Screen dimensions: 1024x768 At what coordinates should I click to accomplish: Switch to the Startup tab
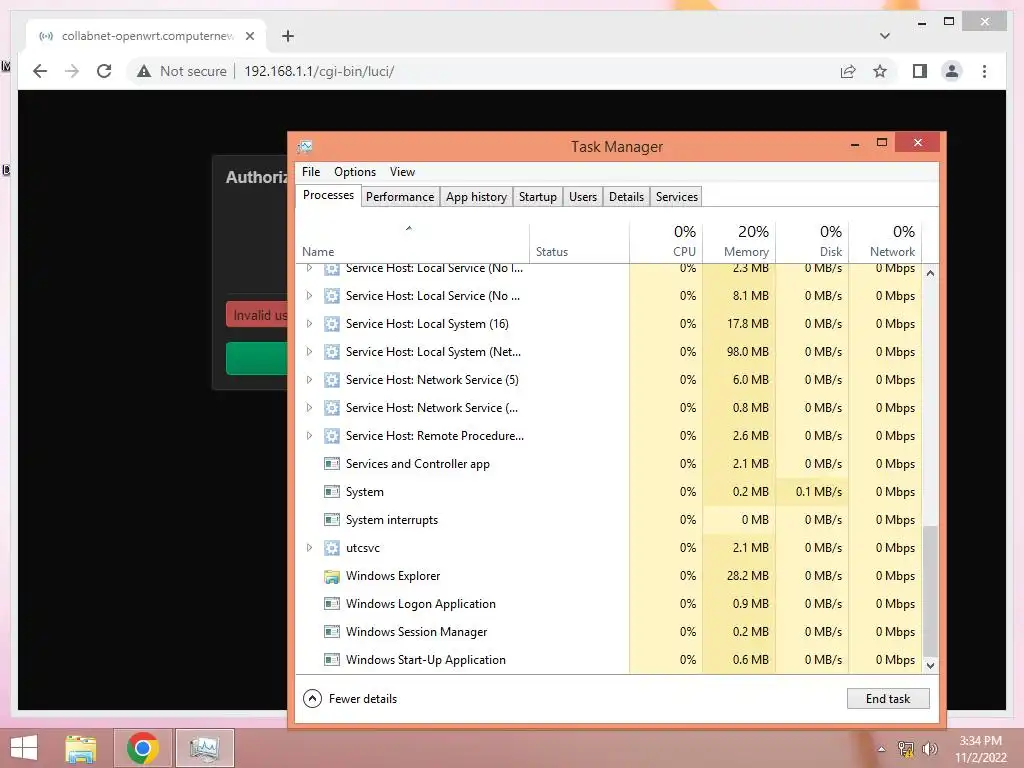click(537, 197)
